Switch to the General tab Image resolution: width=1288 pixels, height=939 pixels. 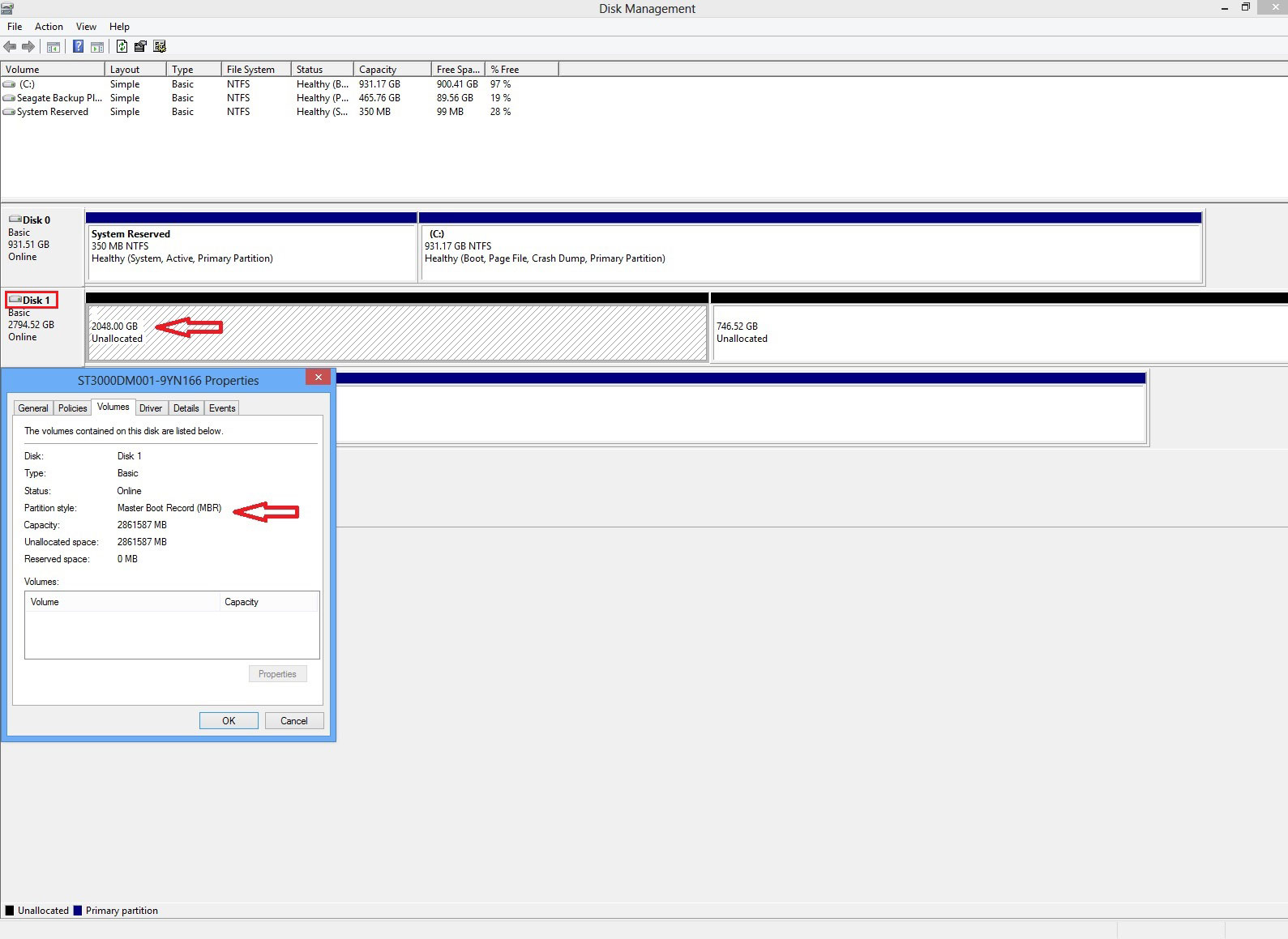pyautogui.click(x=33, y=408)
